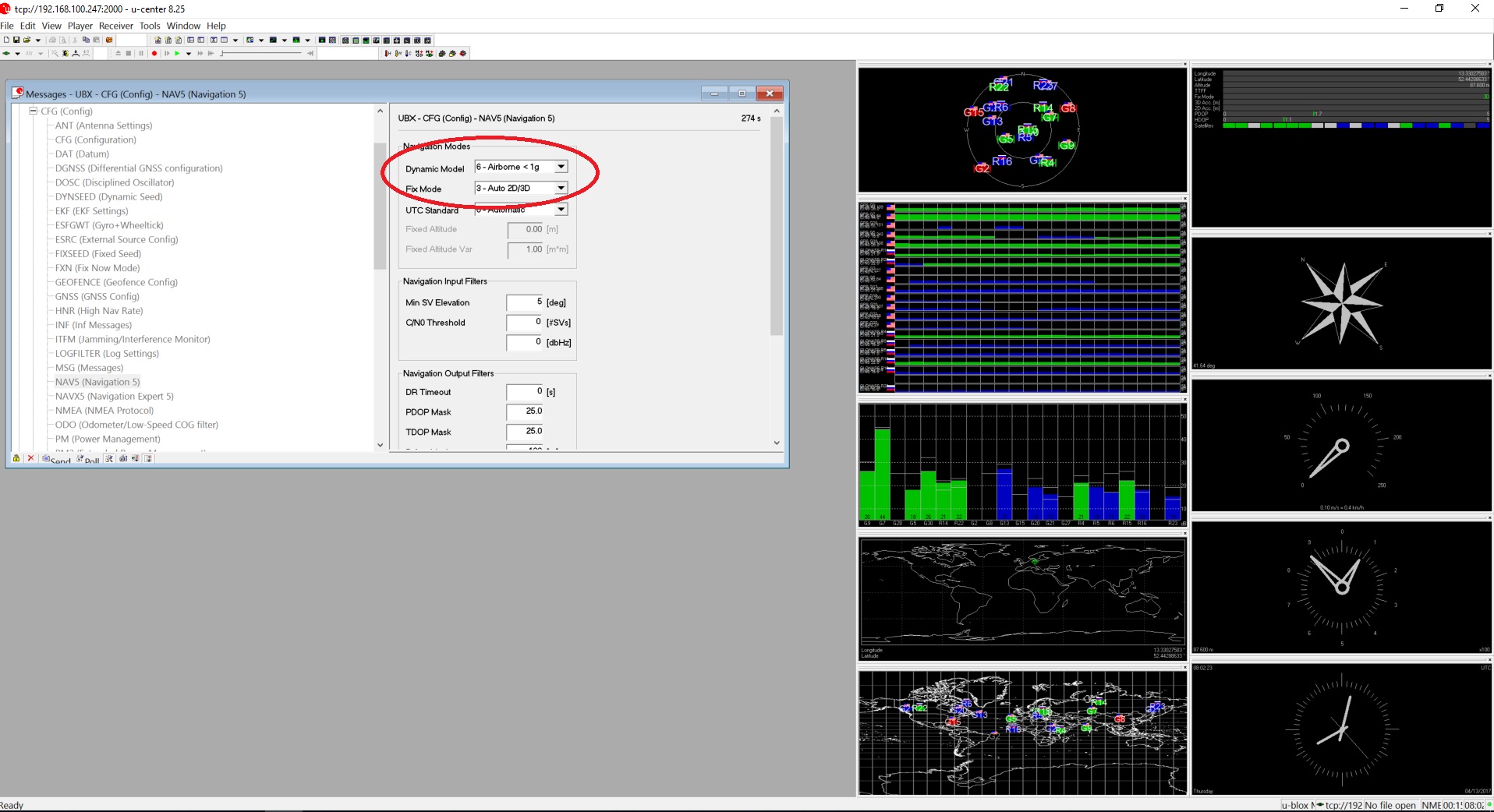Click the Coldstart C icon
The height and width of the screenshot is (812, 1494).
tap(409, 53)
